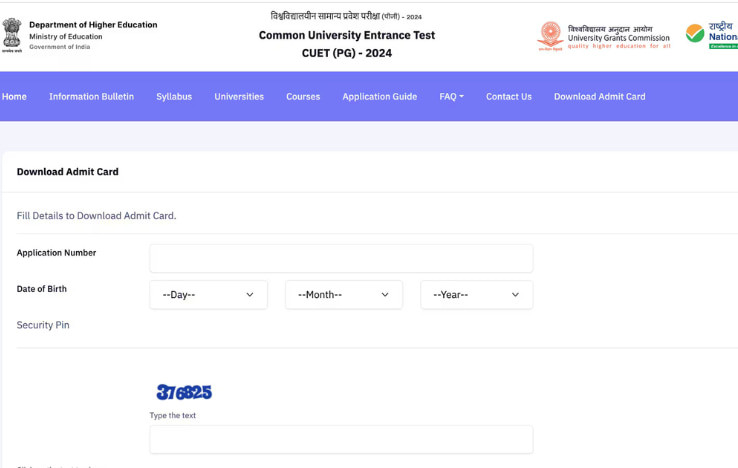Open the Home navigation item
Viewport: 738px width, 468px height.
(14, 97)
